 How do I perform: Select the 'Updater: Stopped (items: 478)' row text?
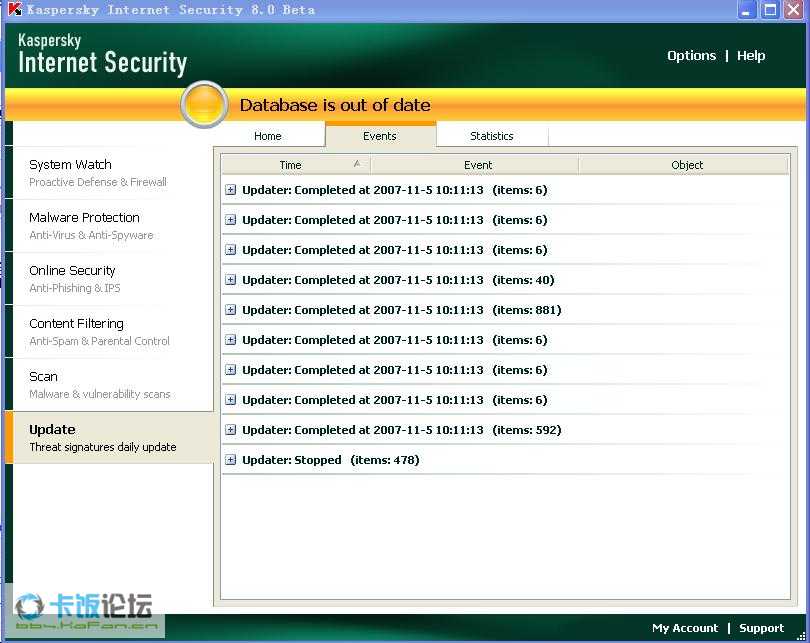click(331, 460)
